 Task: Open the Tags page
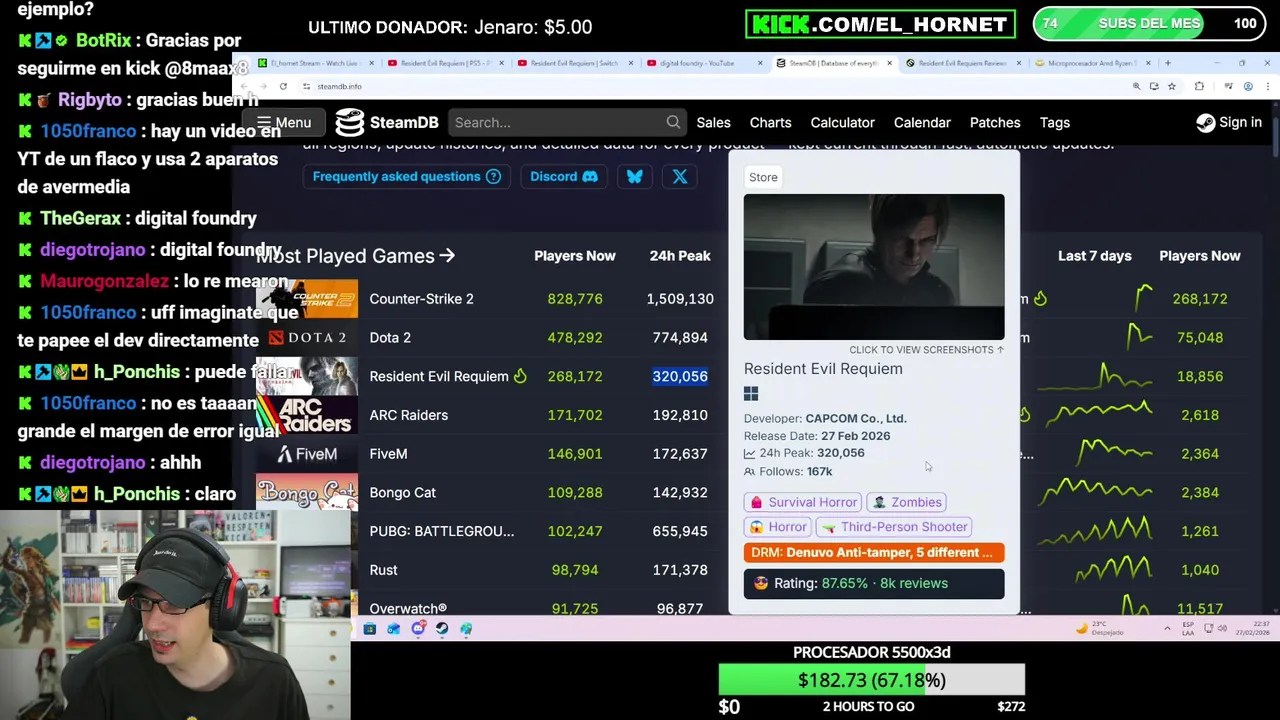coord(1054,122)
